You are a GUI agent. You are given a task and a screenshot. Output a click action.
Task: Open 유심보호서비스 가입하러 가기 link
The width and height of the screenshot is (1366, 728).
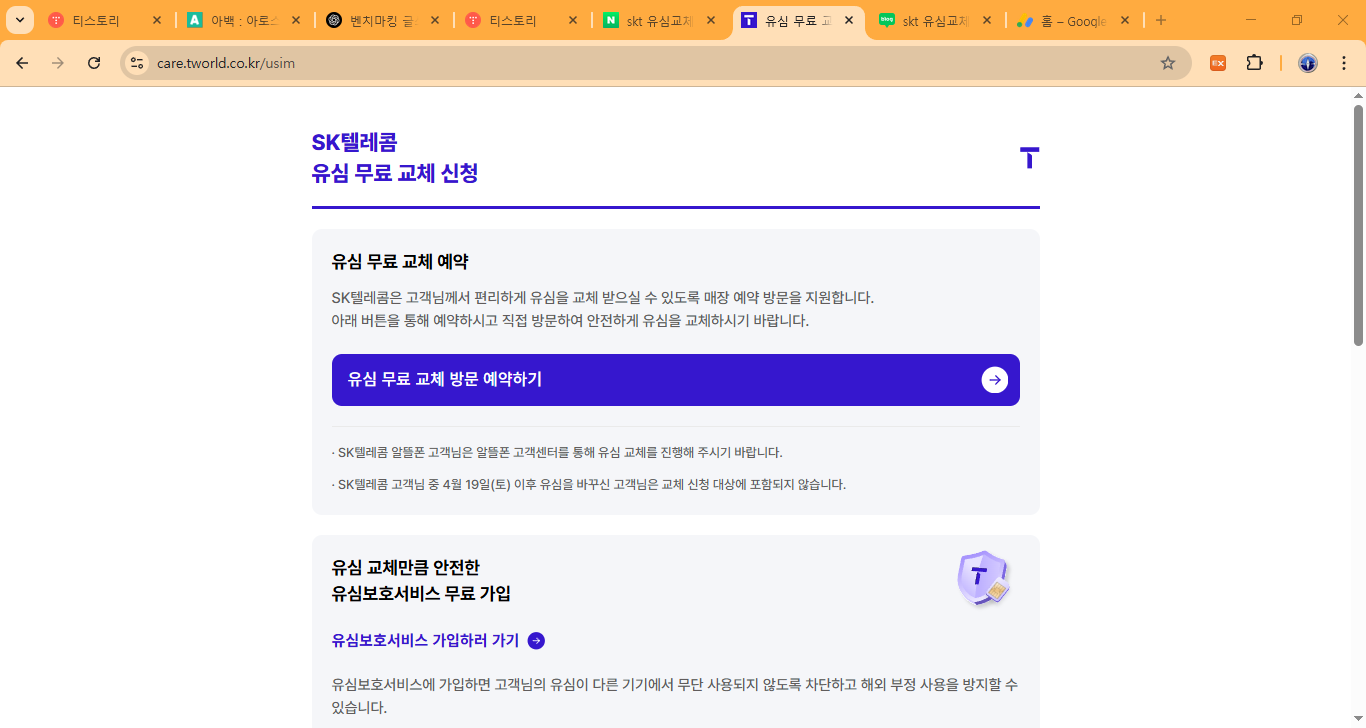point(426,641)
